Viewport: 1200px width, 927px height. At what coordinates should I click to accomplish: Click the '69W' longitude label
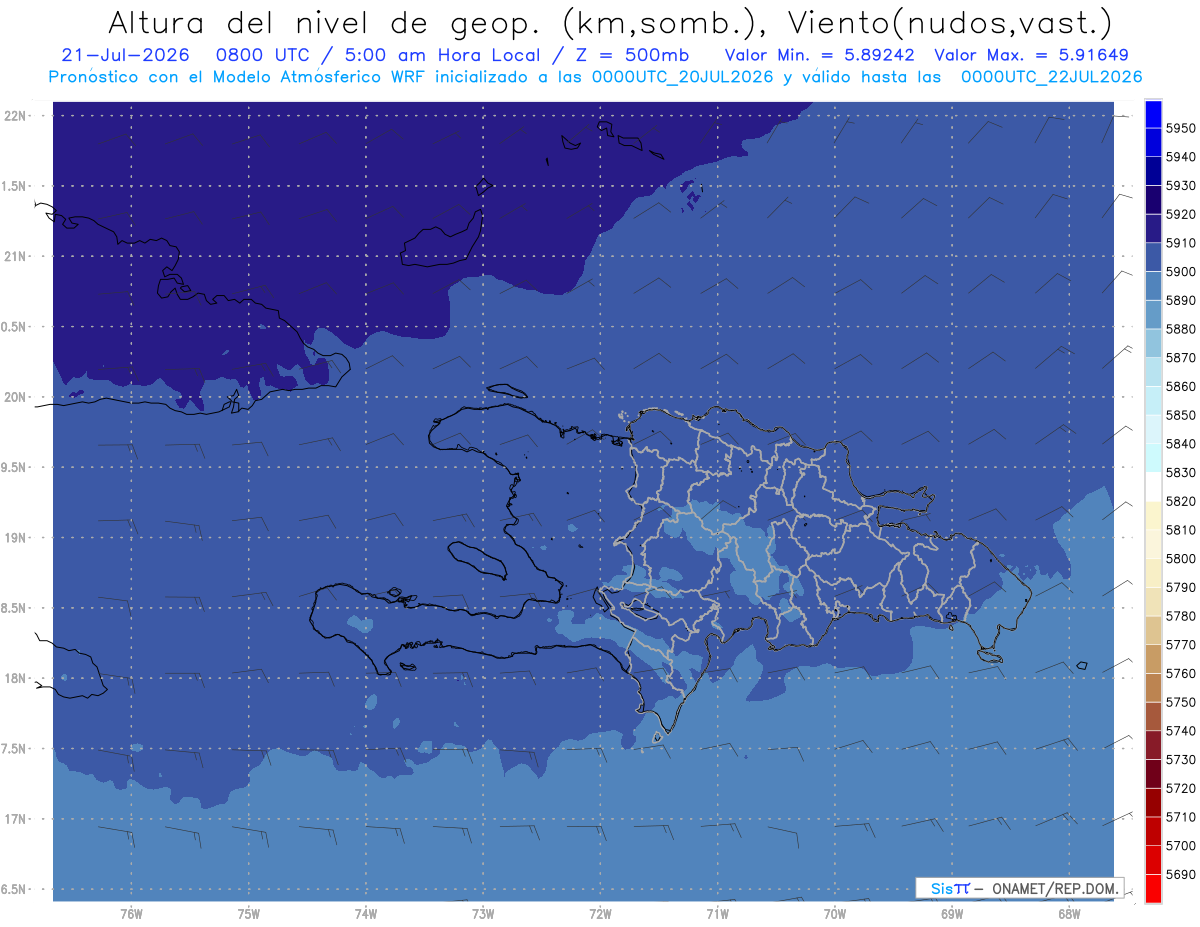(952, 913)
